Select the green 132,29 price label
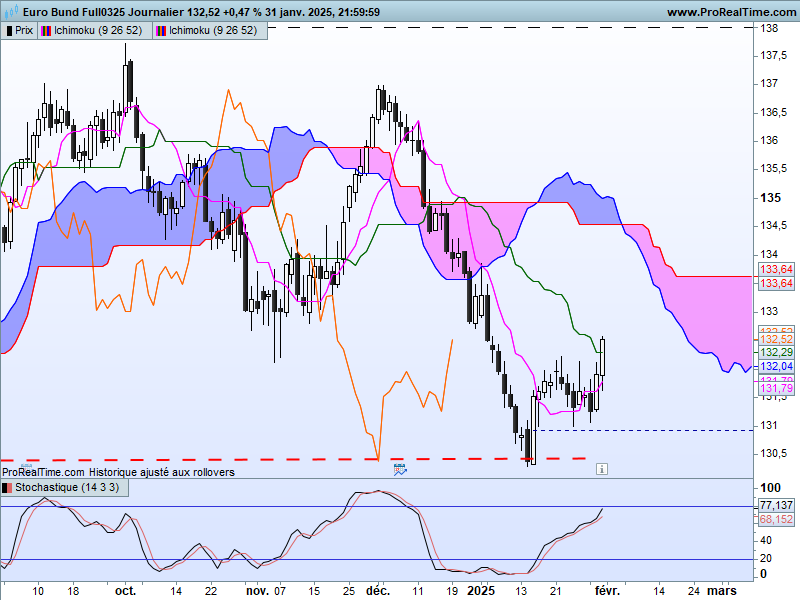Viewport: 800px width, 600px height. [776, 352]
